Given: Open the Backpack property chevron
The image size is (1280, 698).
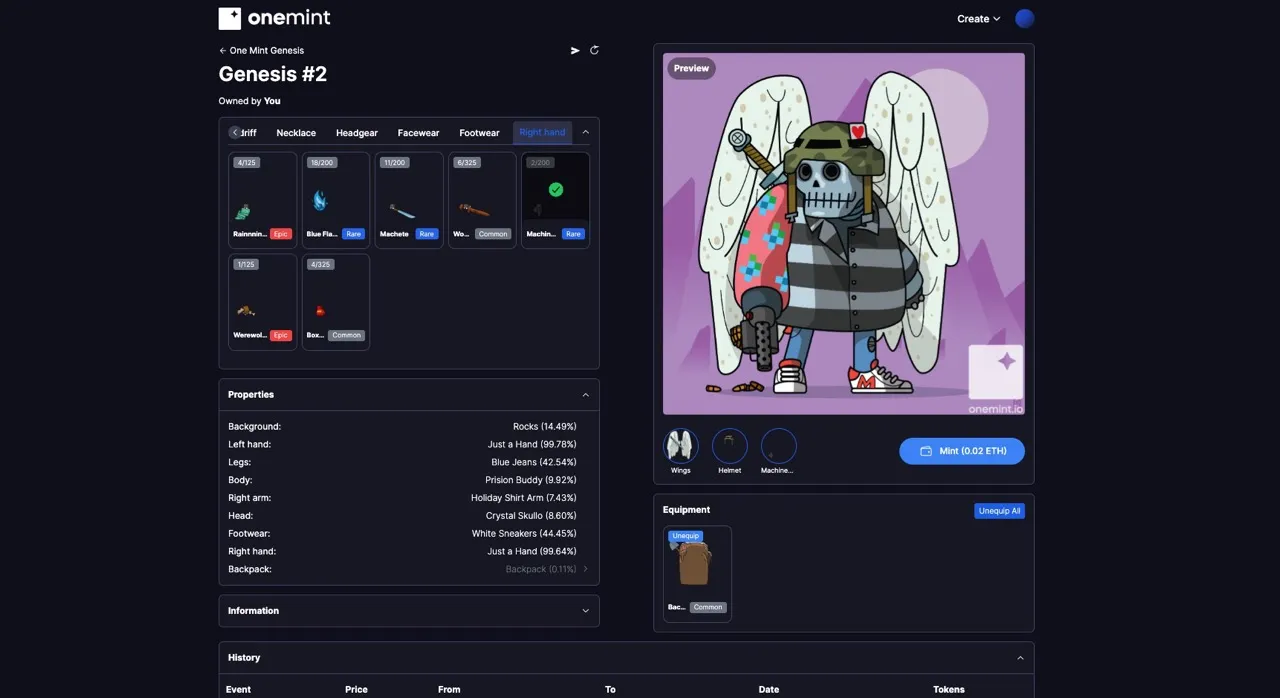Looking at the screenshot, I should pos(586,569).
